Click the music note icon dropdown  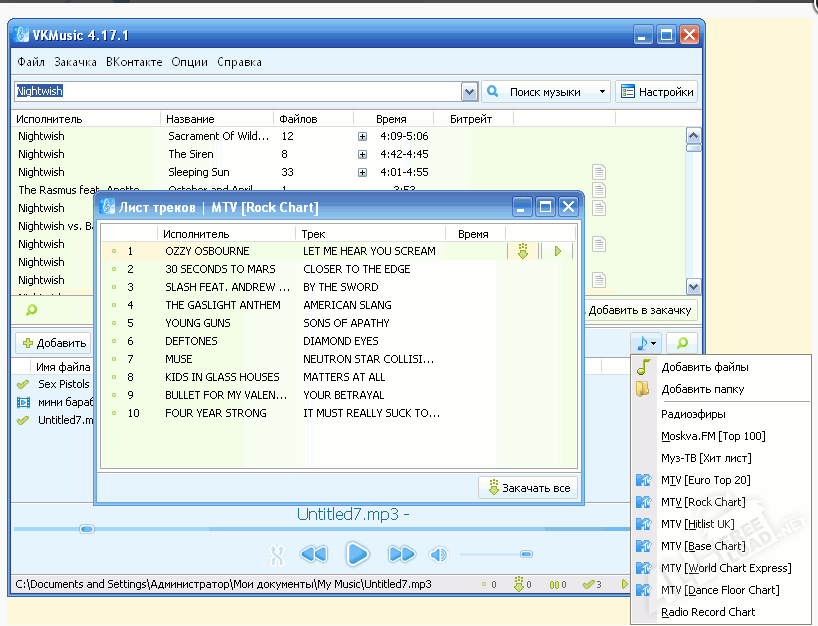[x=644, y=343]
